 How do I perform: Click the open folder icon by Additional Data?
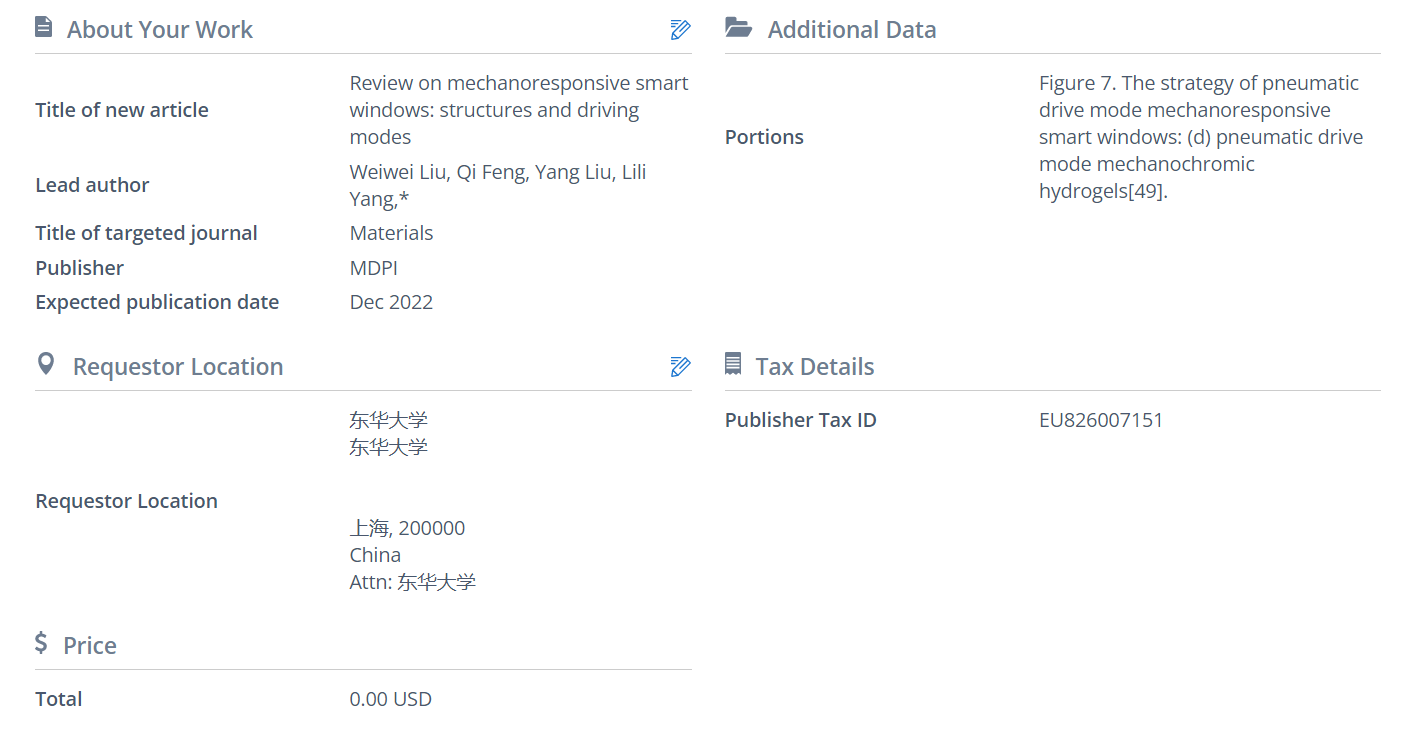[738, 28]
